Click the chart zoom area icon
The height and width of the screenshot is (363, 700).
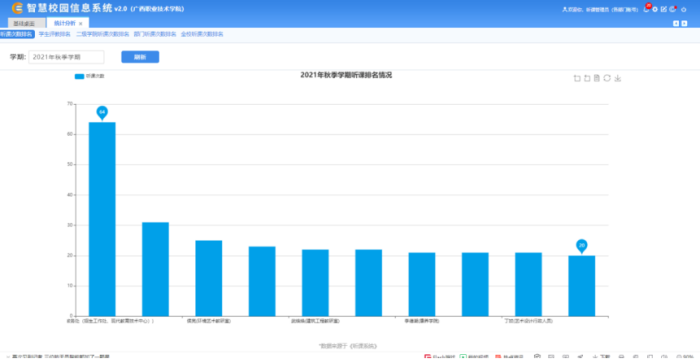(x=577, y=78)
